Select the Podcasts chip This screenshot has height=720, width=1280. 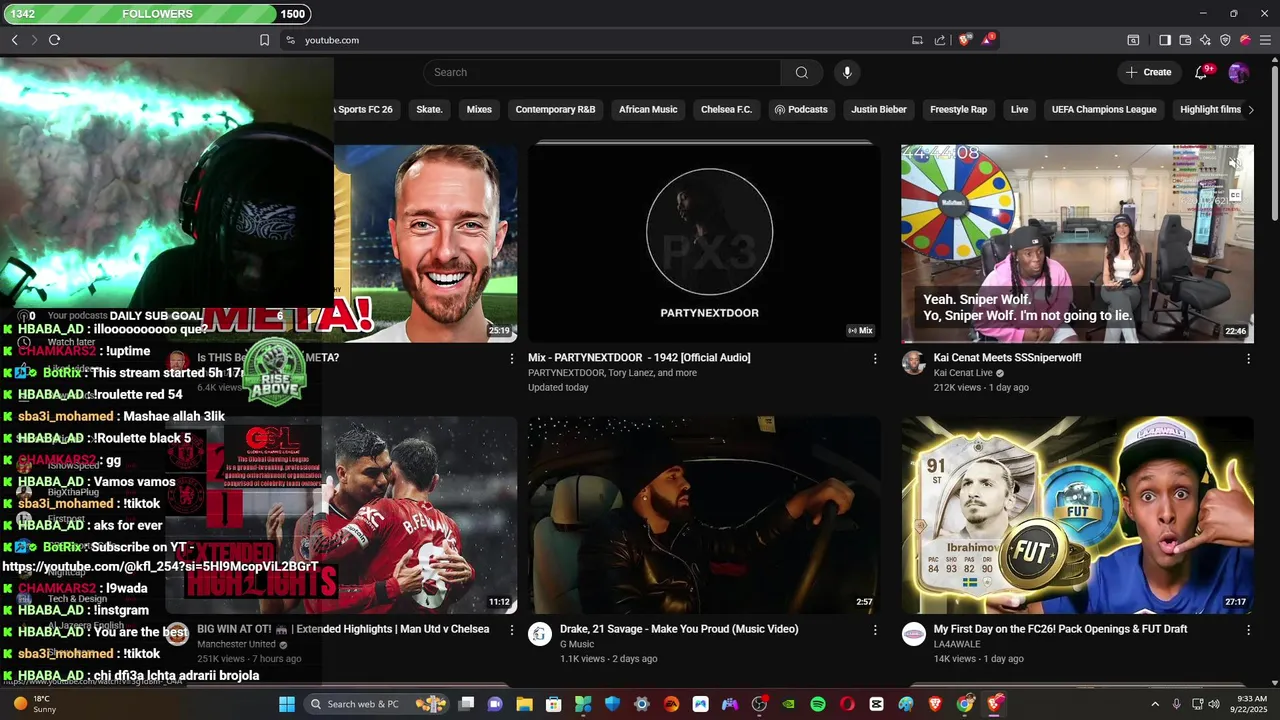pos(801,109)
